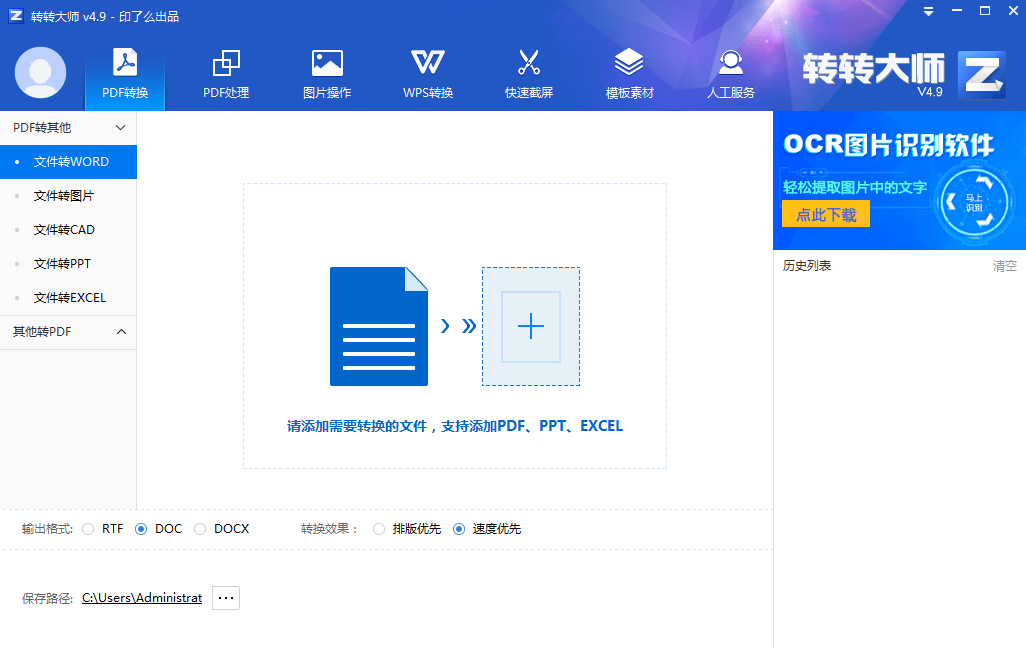
Task: Click the app icon in title bar
Action: (x=16, y=16)
